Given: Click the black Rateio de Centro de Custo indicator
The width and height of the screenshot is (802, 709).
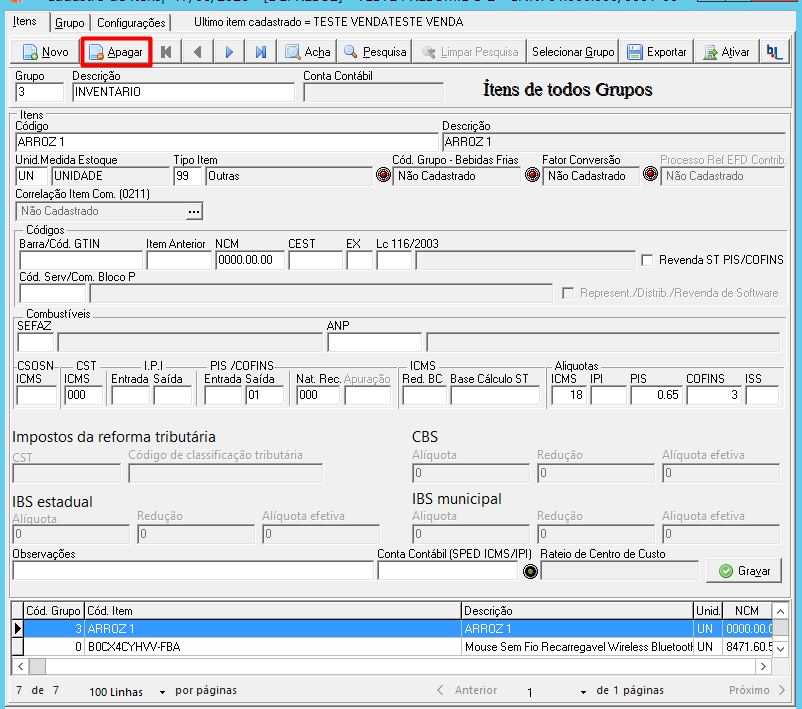Looking at the screenshot, I should pos(530,571).
